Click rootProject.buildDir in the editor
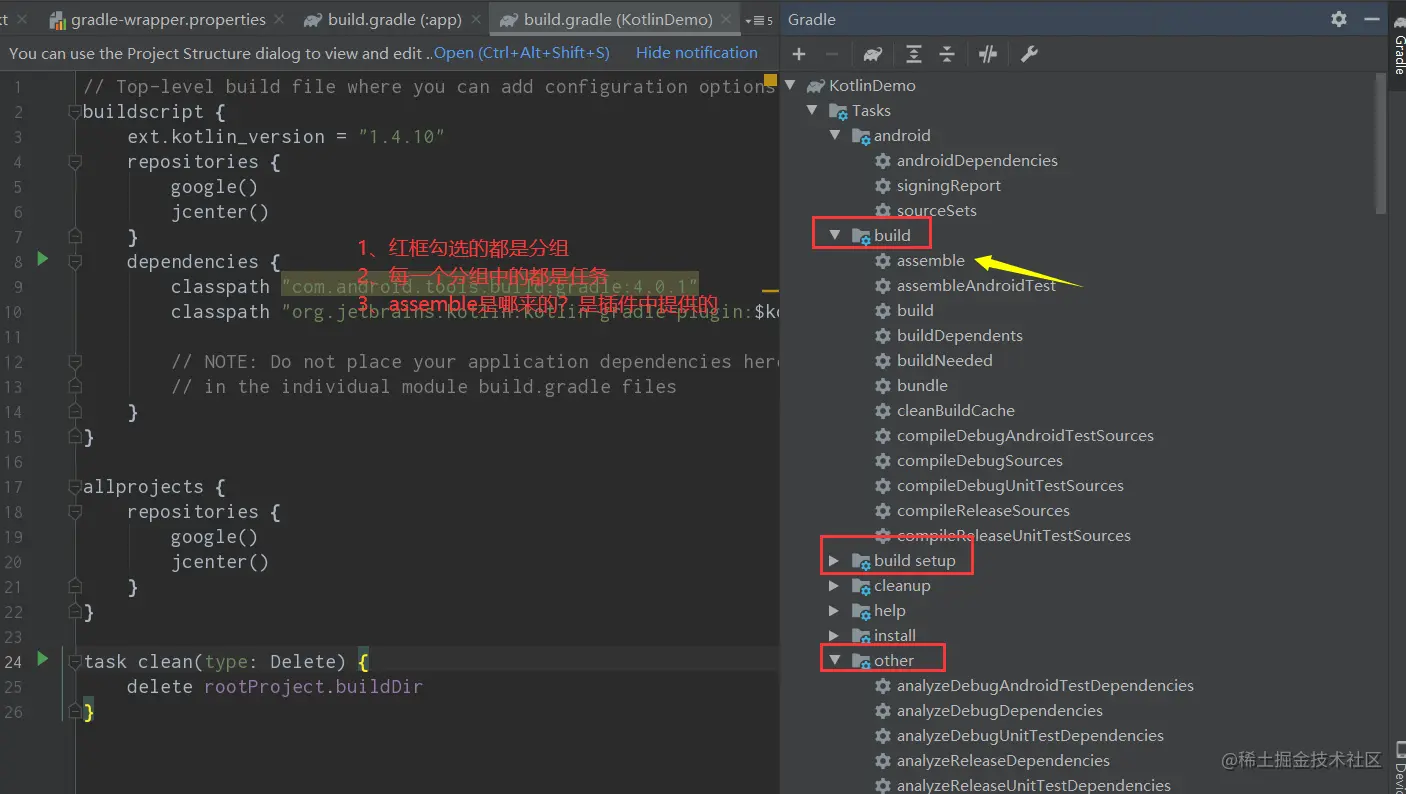The image size is (1406, 794). point(313,687)
